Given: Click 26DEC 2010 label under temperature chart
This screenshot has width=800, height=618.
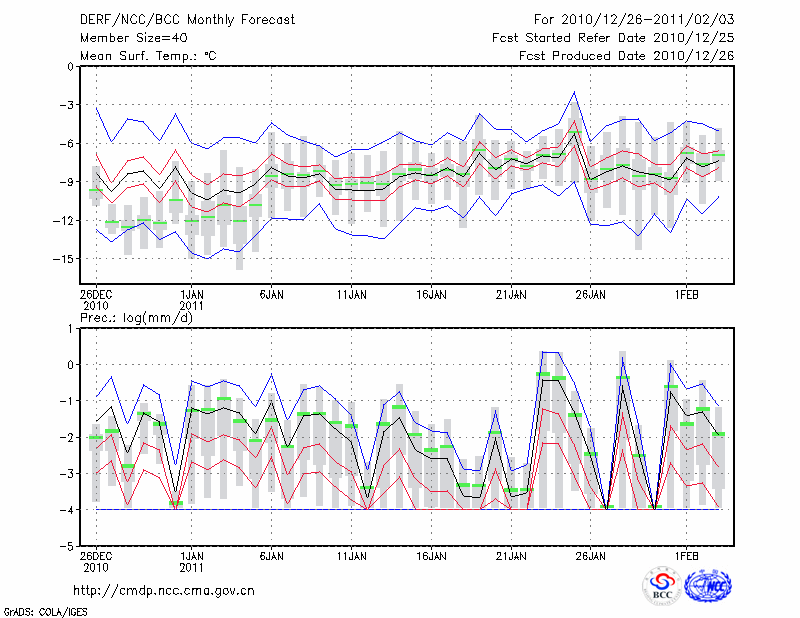Looking at the screenshot, I should coord(96,301).
